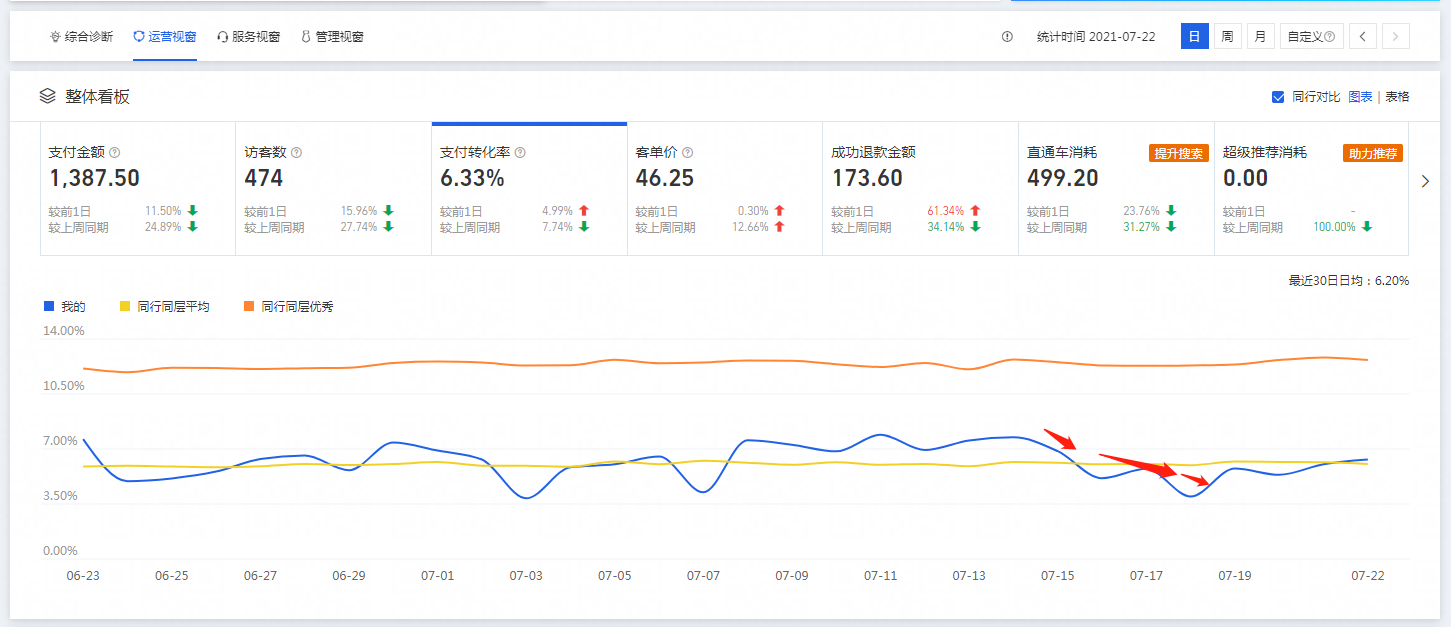Click the 10.50% y-axis label
Image resolution: width=1451 pixels, height=627 pixels.
(x=64, y=386)
